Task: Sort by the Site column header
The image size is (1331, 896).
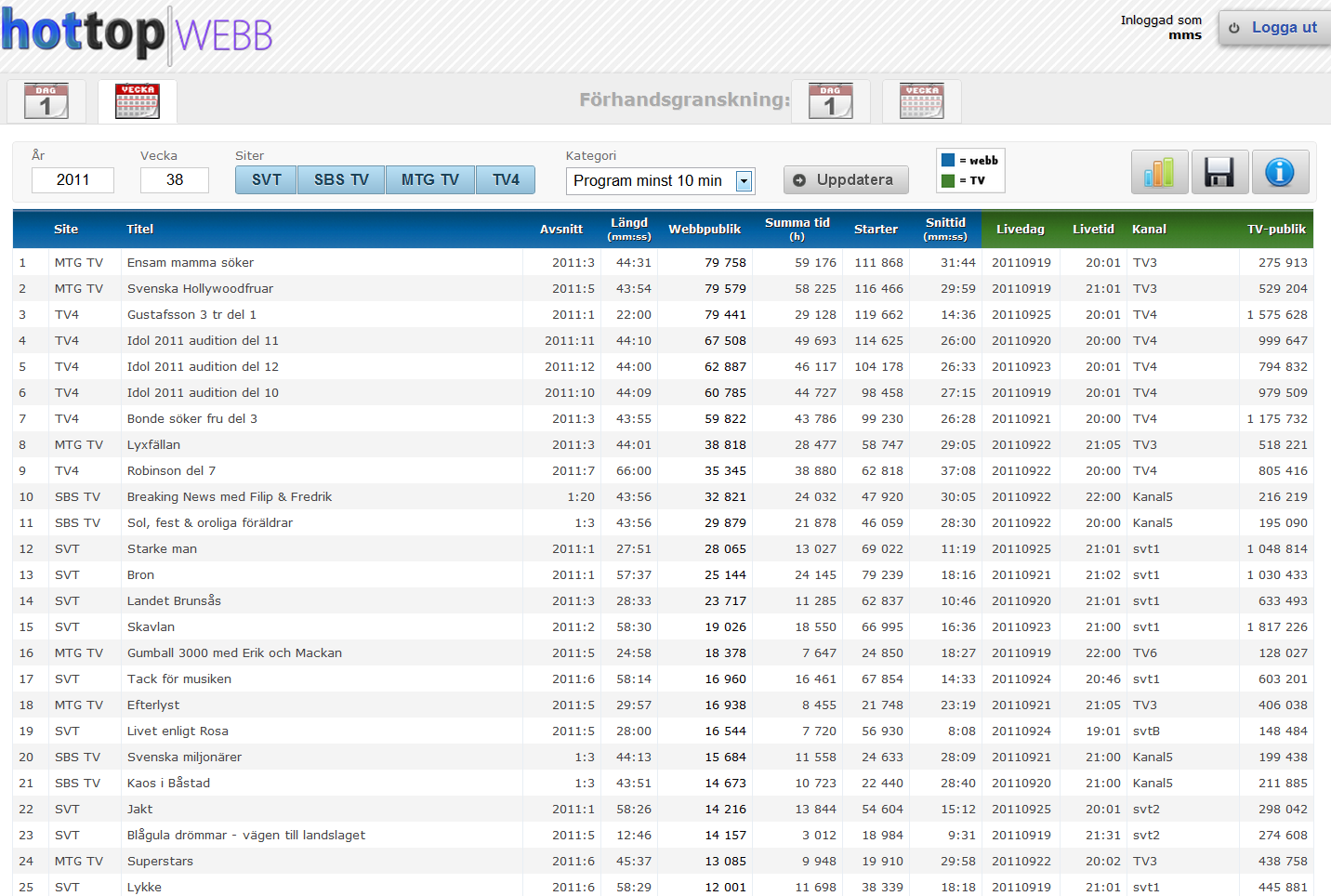Action: pos(66,229)
